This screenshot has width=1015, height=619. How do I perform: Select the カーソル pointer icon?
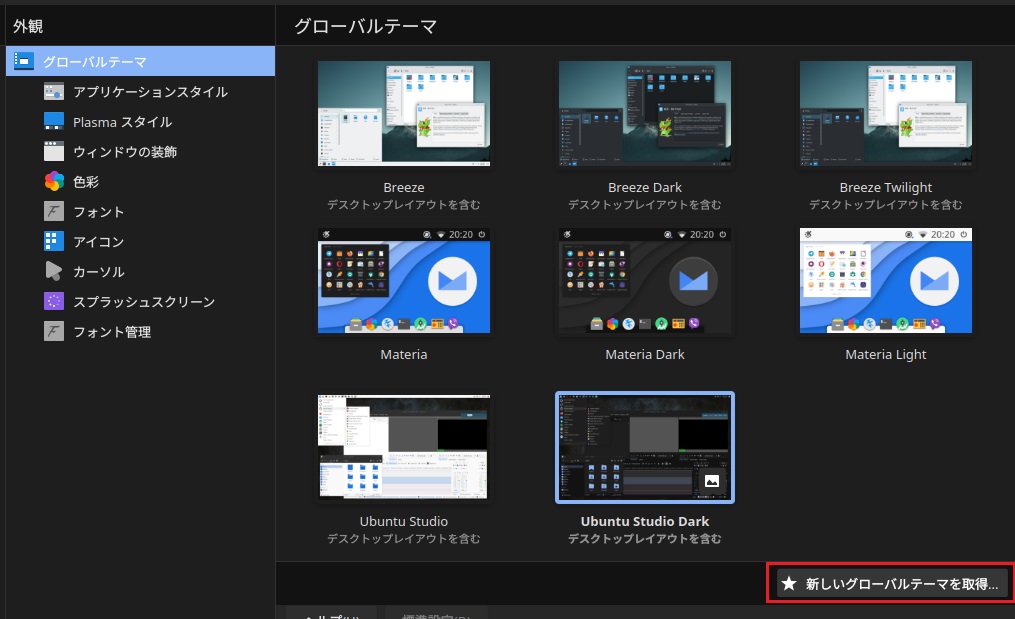coord(54,271)
